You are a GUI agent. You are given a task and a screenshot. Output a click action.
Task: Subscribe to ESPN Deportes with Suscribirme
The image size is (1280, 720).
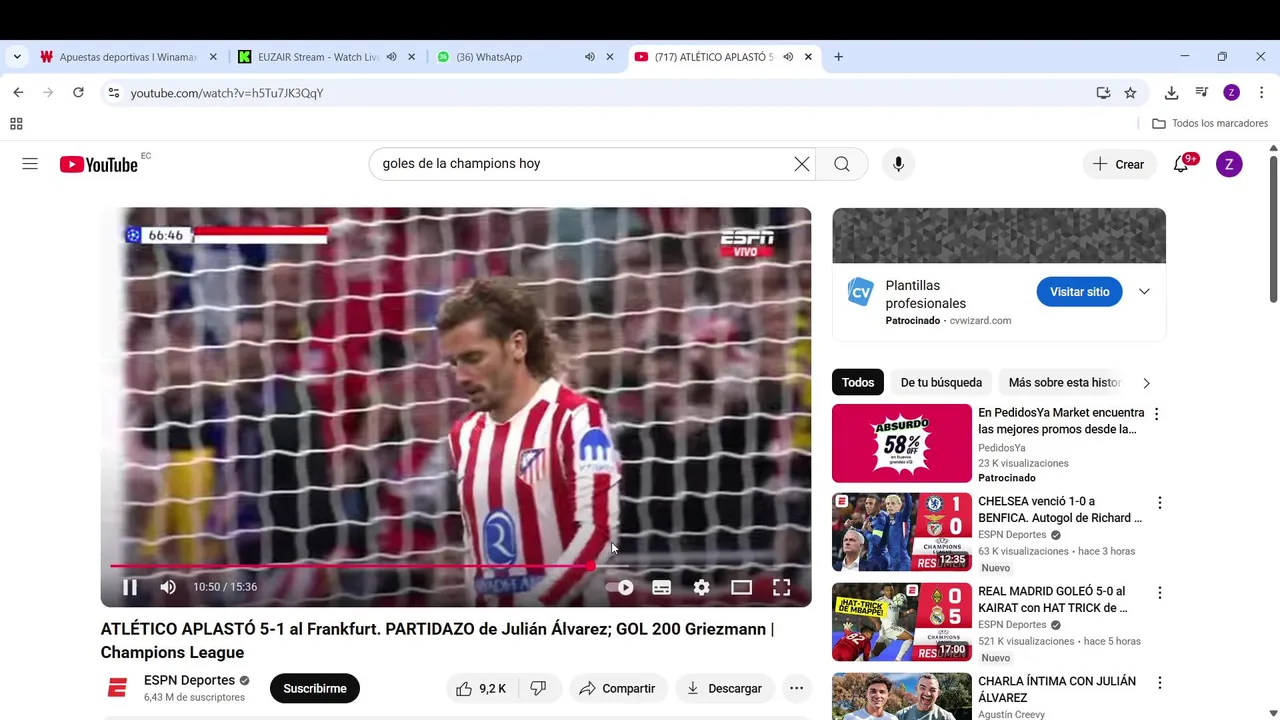pos(315,688)
